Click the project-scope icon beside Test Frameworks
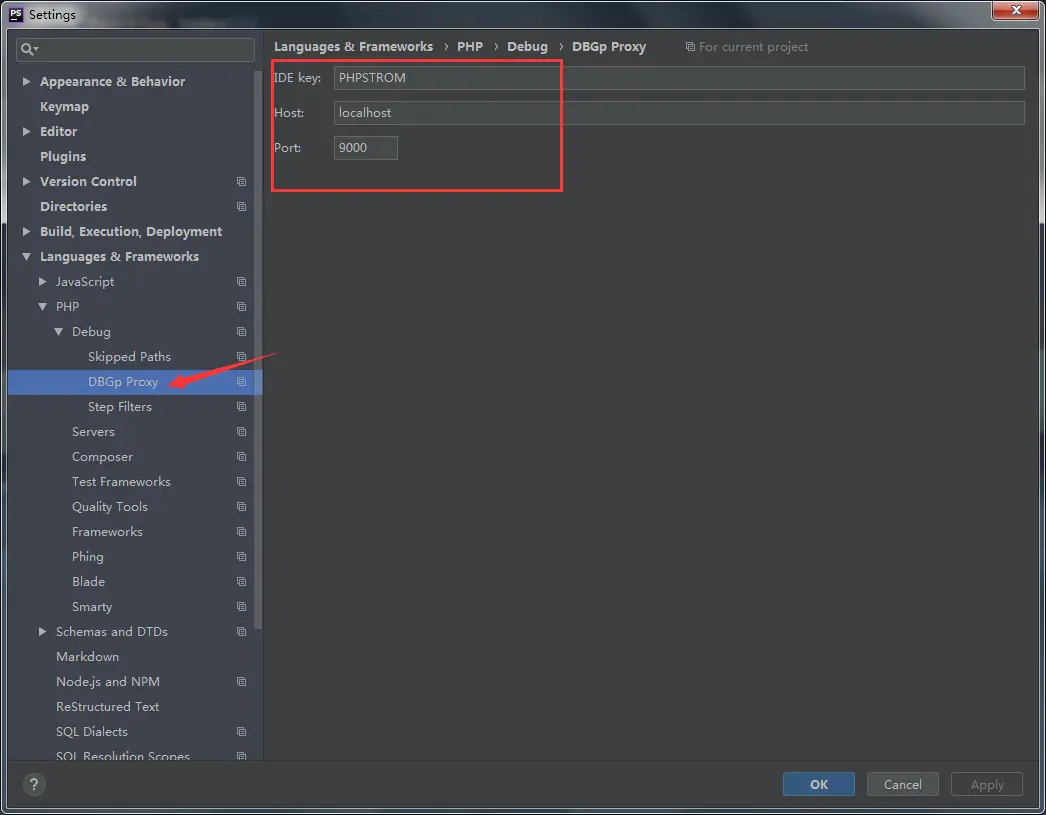The height and width of the screenshot is (815, 1046). (241, 482)
